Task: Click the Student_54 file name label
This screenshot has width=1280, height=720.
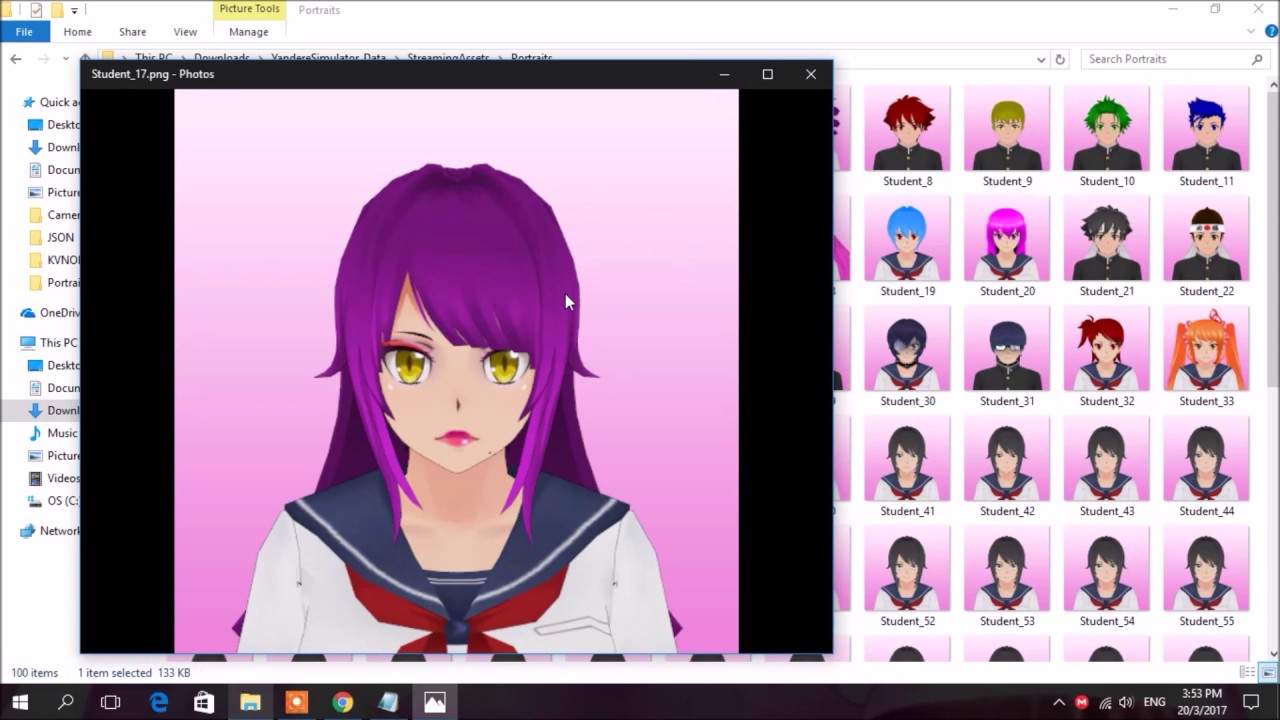Action: pos(1106,621)
